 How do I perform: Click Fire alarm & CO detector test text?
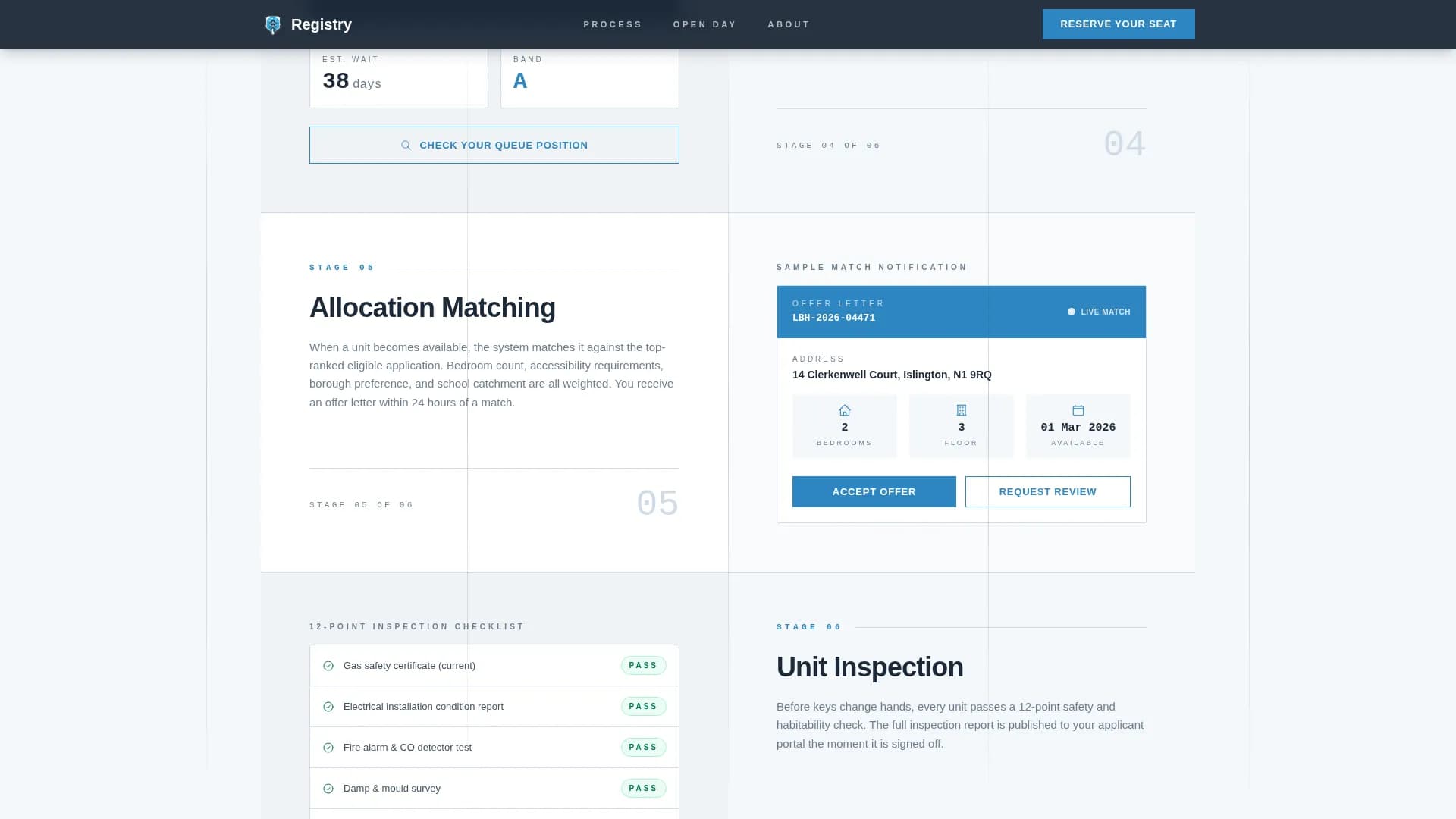[407, 748]
